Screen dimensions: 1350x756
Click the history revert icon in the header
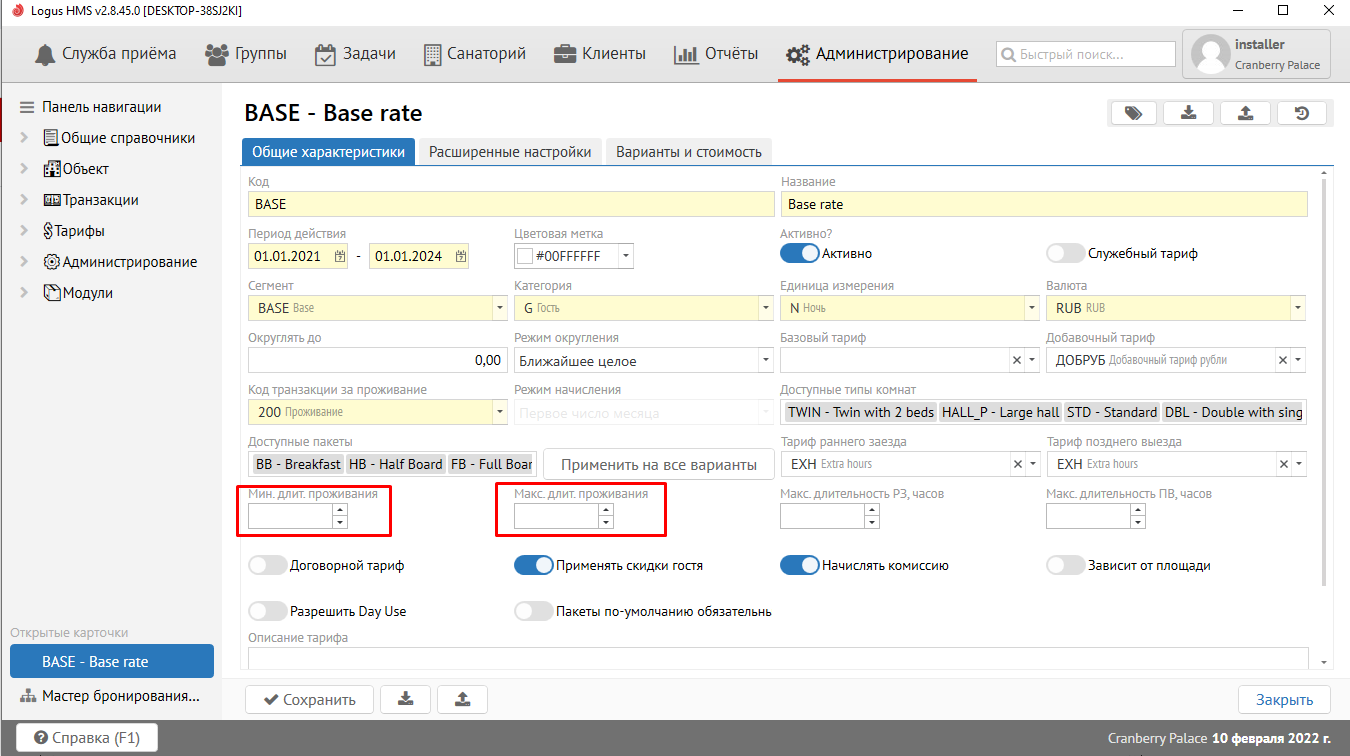pos(1301,113)
